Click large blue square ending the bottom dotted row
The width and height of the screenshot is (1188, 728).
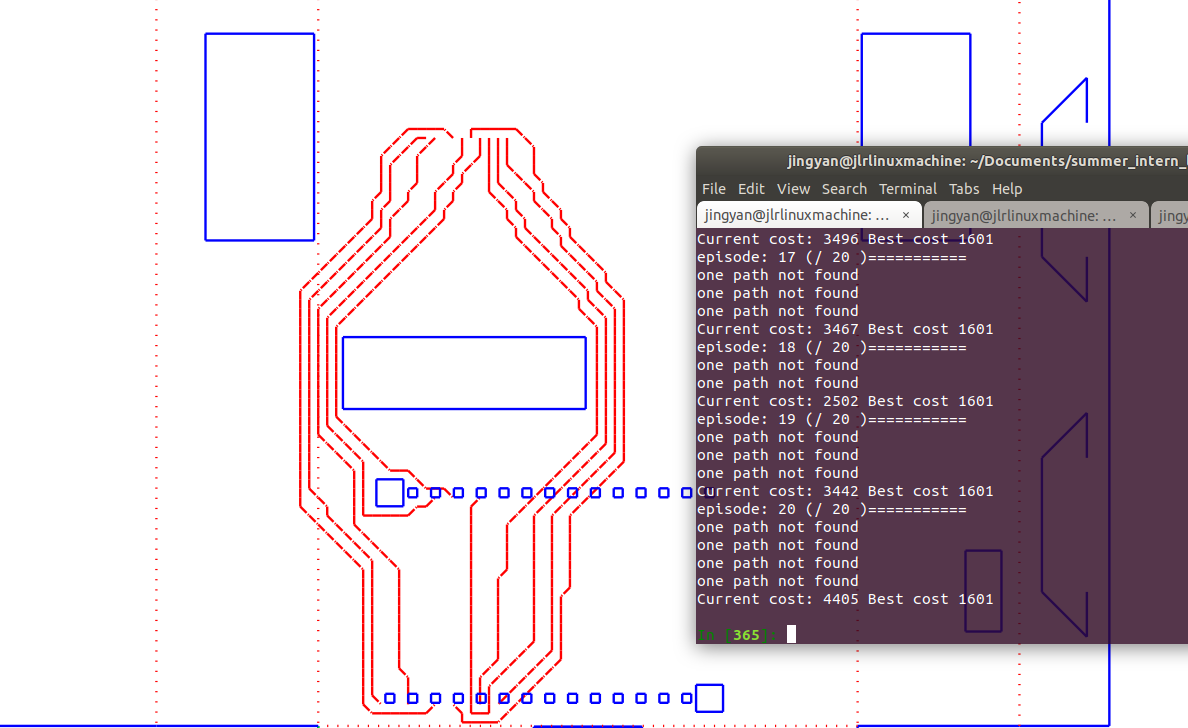709,698
